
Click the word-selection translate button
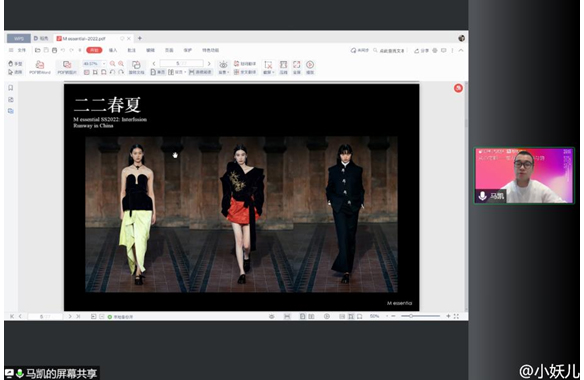(245, 64)
